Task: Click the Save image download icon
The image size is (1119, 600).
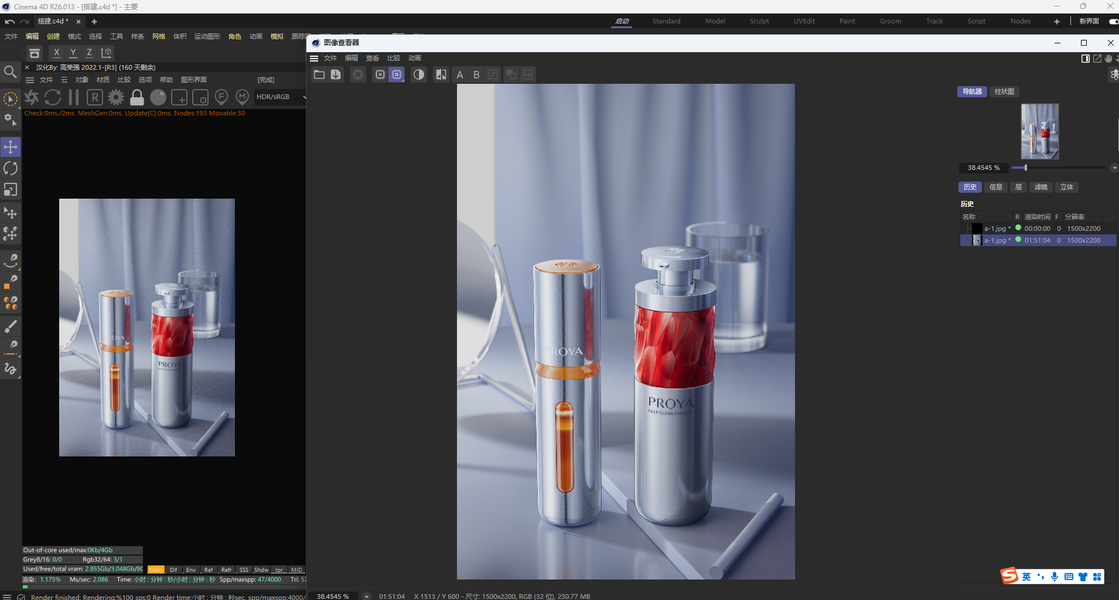Action: 335,74
